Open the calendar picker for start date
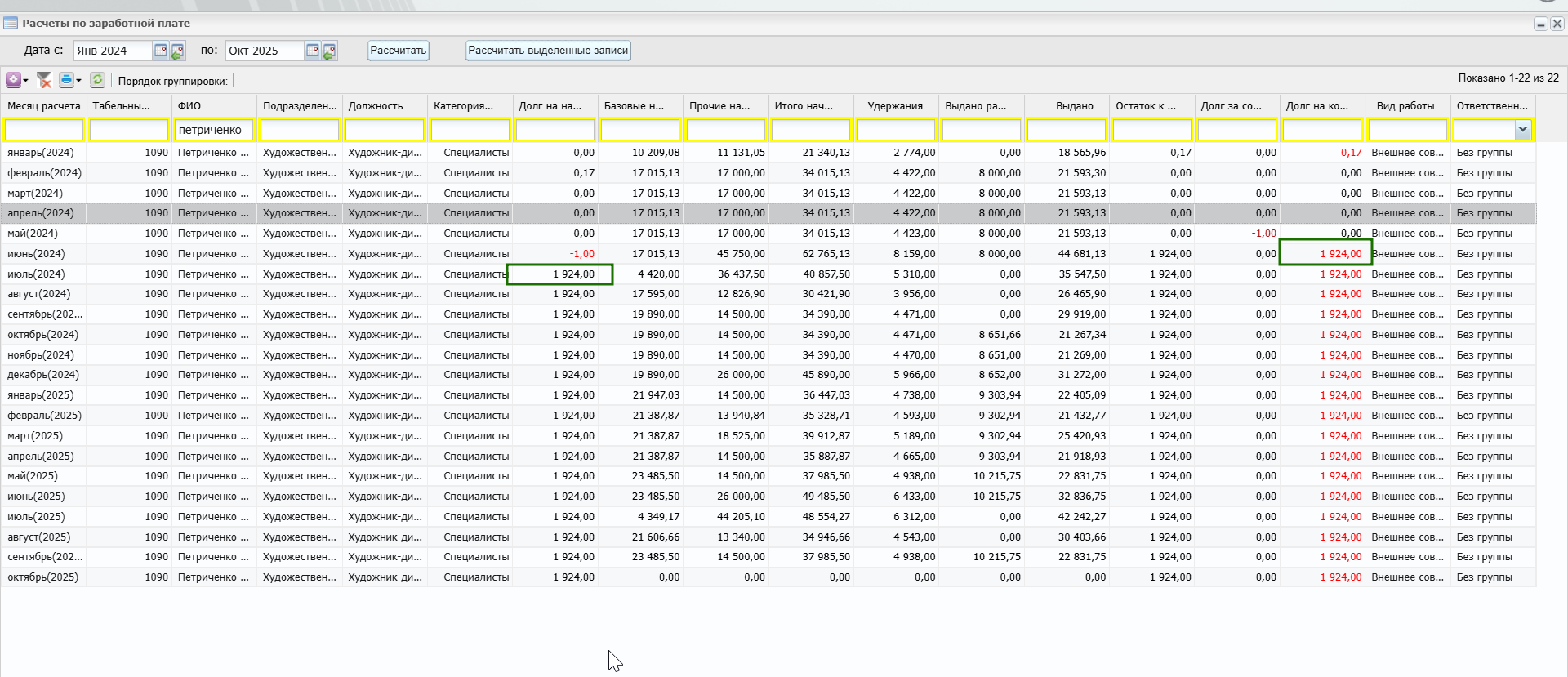 pos(161,51)
